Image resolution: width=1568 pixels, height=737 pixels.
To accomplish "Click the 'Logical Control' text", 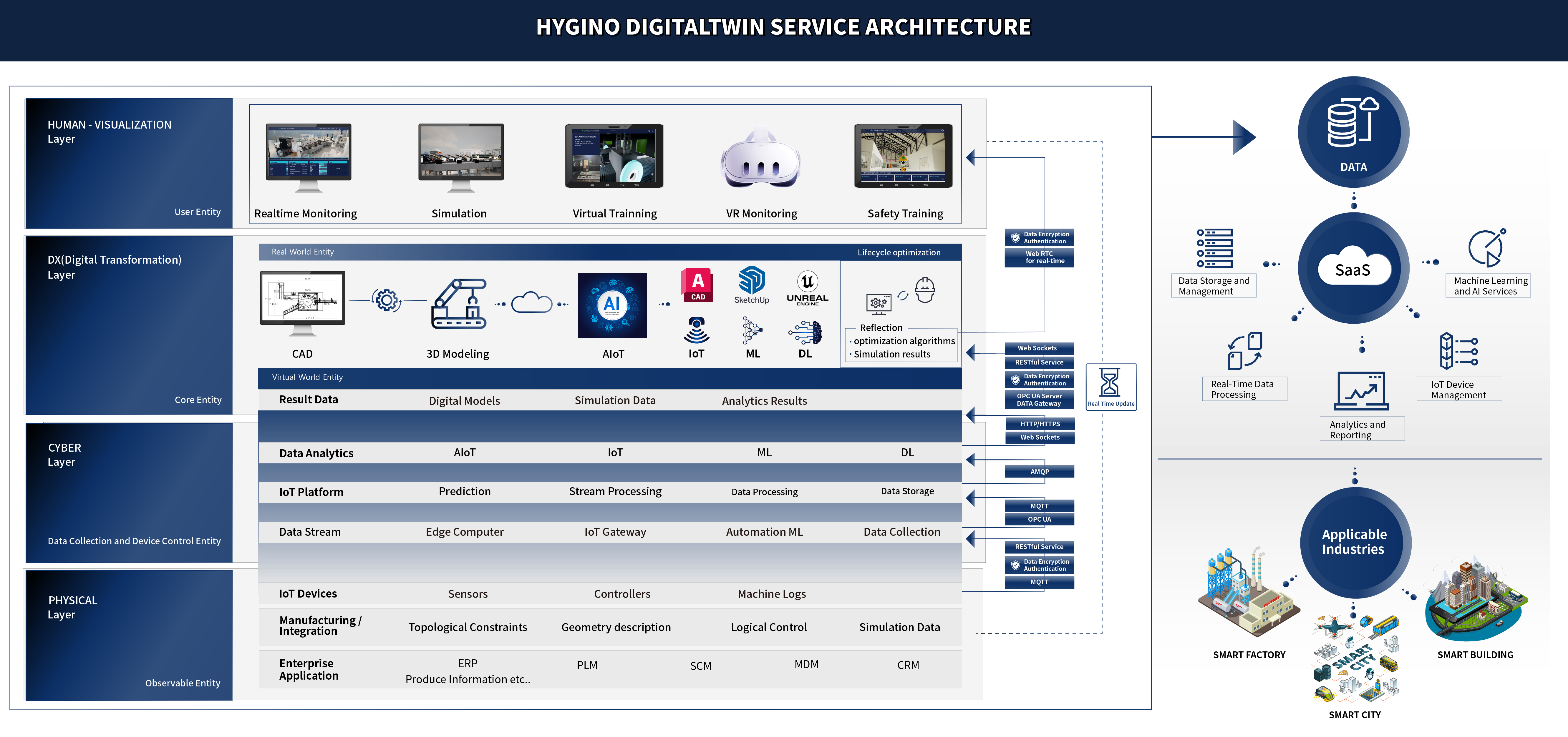I will point(768,627).
